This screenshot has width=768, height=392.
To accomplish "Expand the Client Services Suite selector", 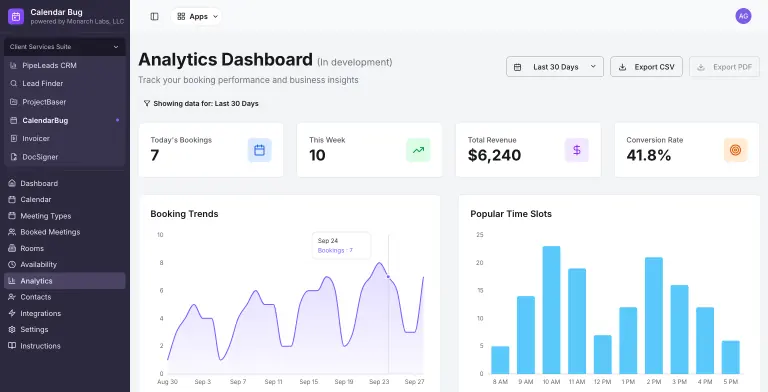I will (64, 47).
